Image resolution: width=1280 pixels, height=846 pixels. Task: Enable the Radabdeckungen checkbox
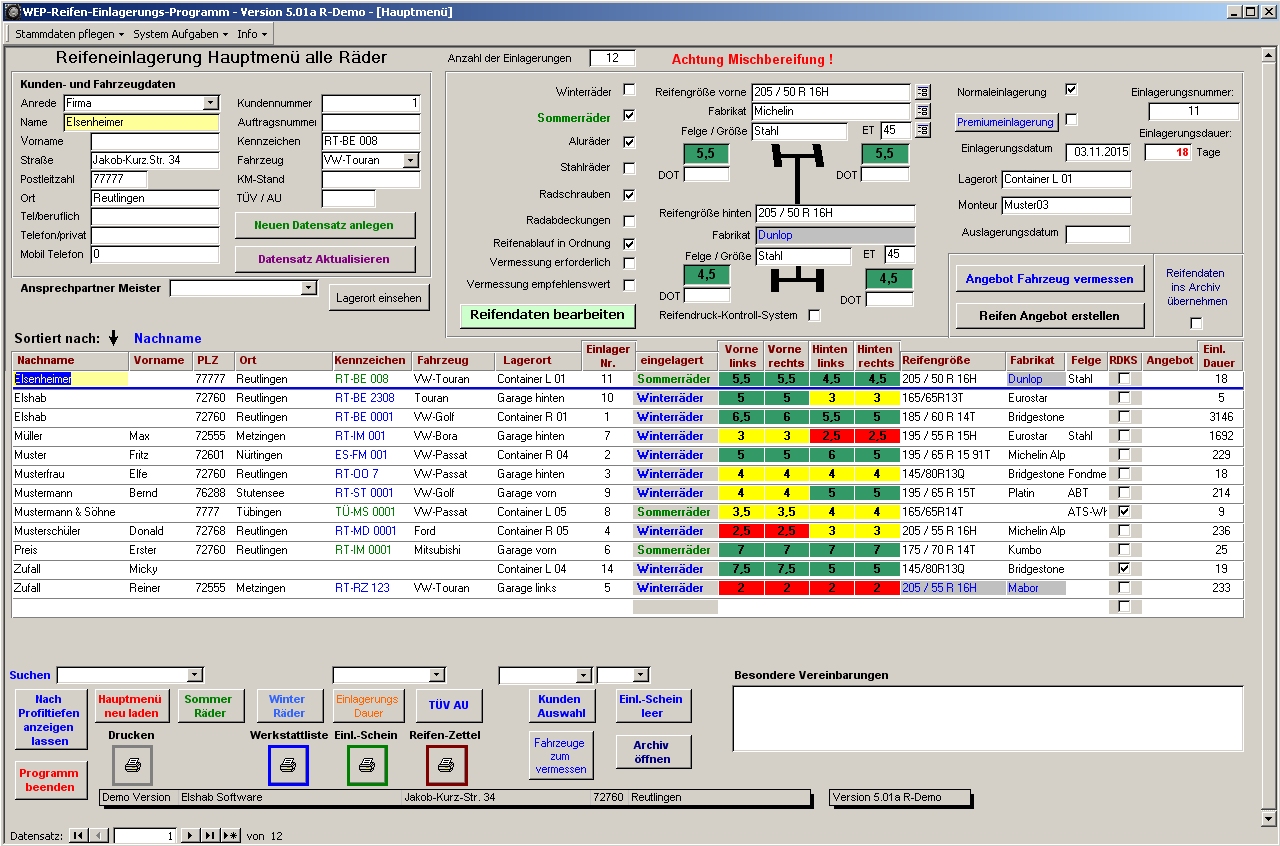[629, 221]
